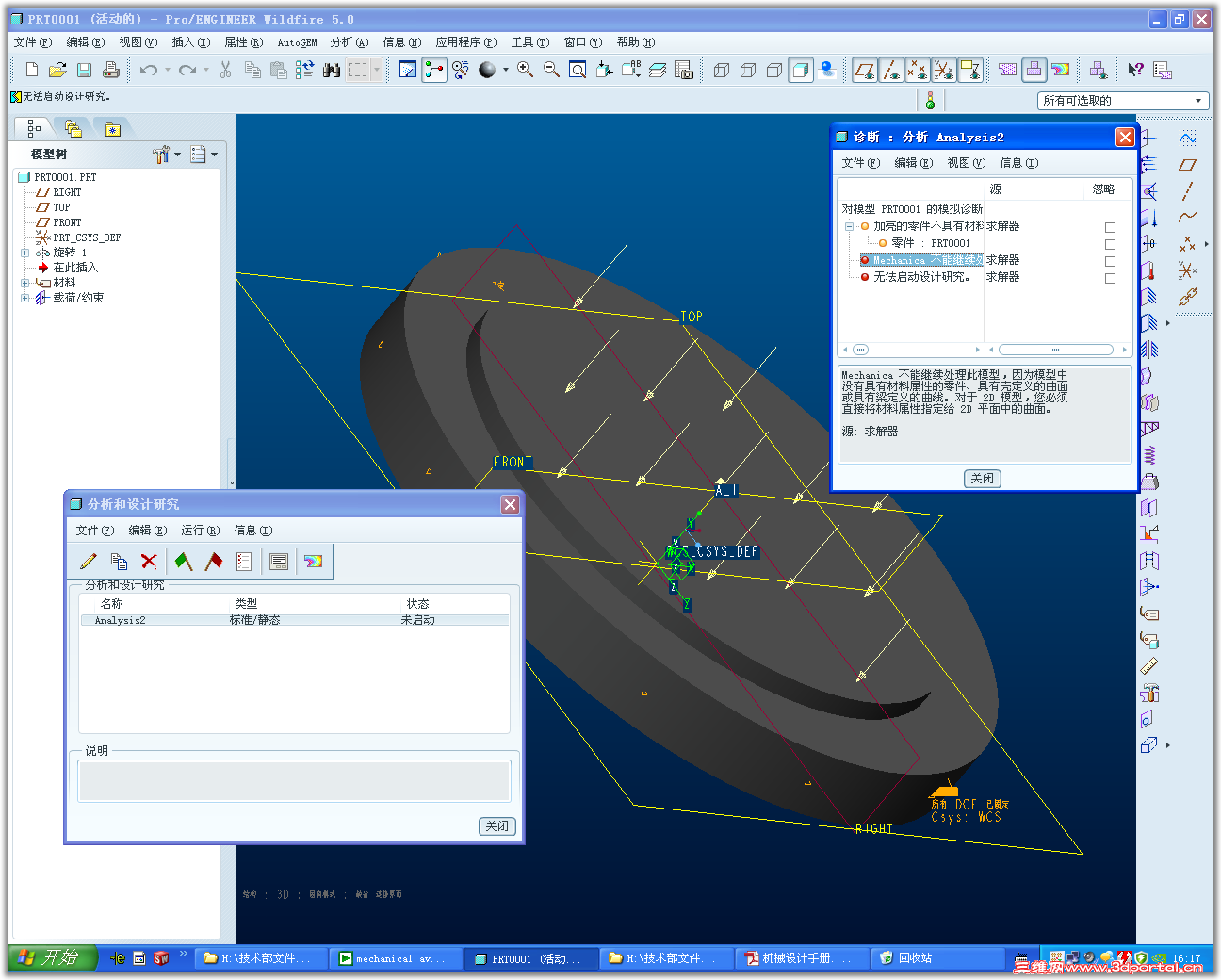Switch display to wireframe cube icon

[x=722, y=70]
